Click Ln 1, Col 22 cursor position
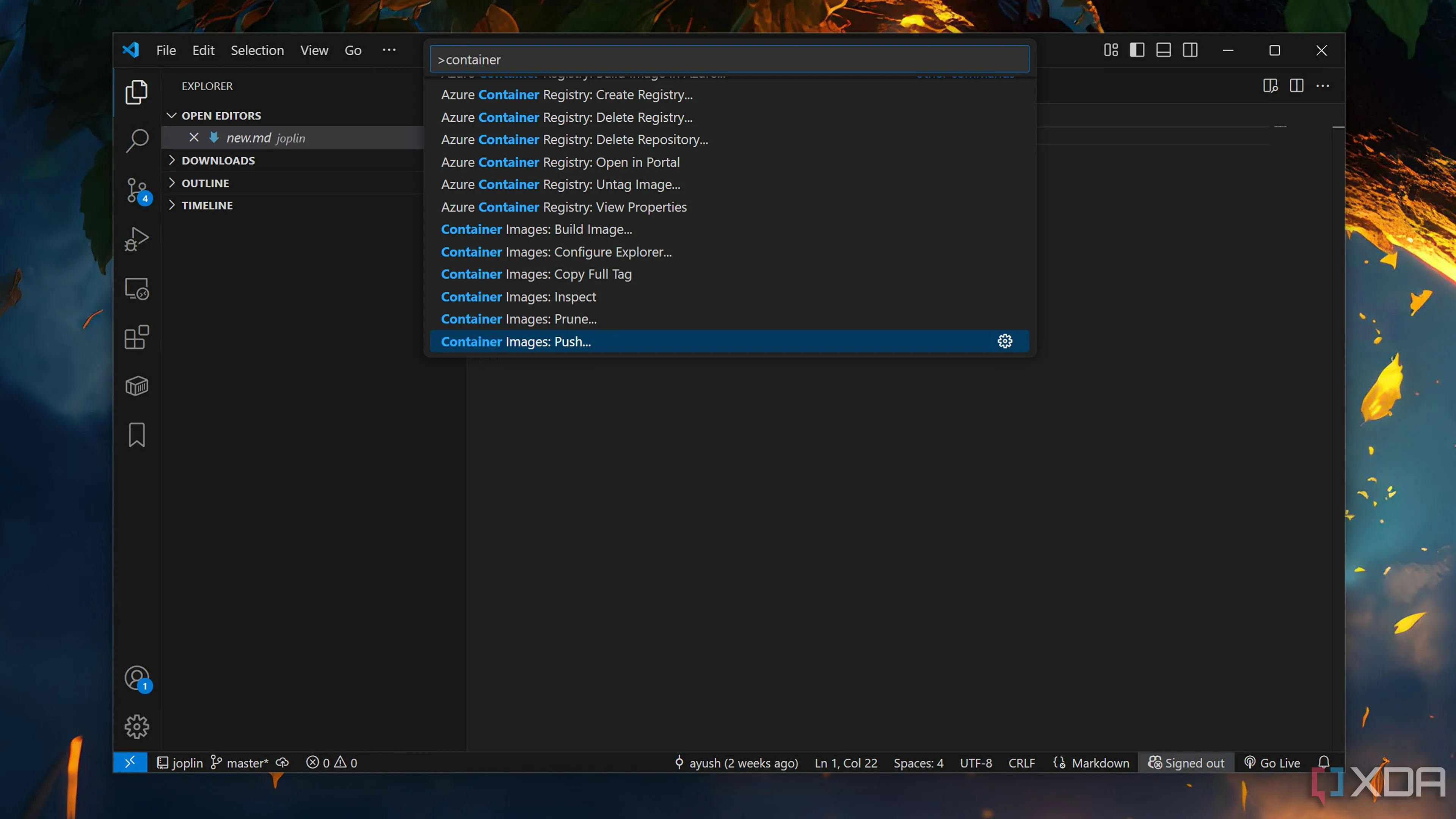The image size is (1456, 819). 846,763
